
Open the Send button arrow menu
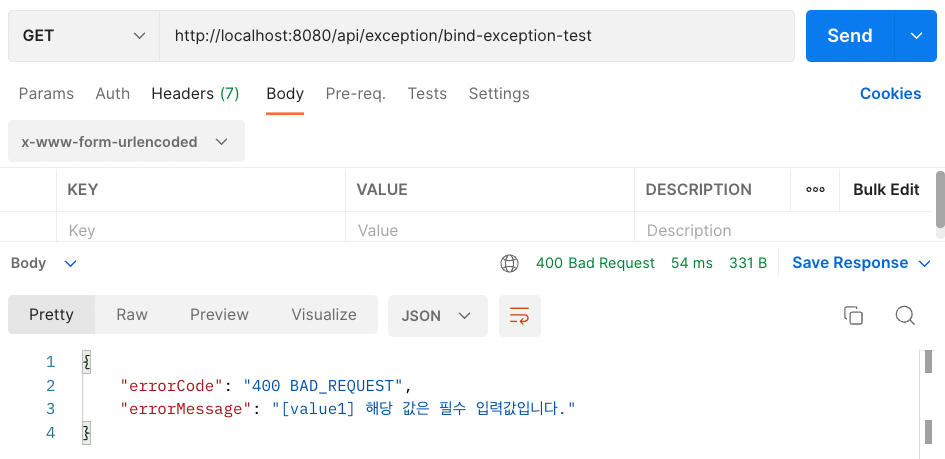916,36
